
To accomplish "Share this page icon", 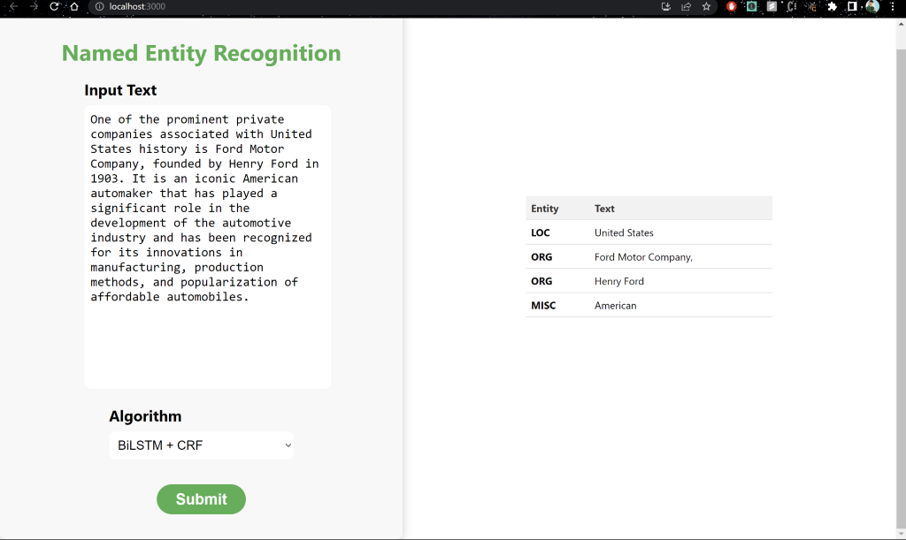I will (x=686, y=6).
